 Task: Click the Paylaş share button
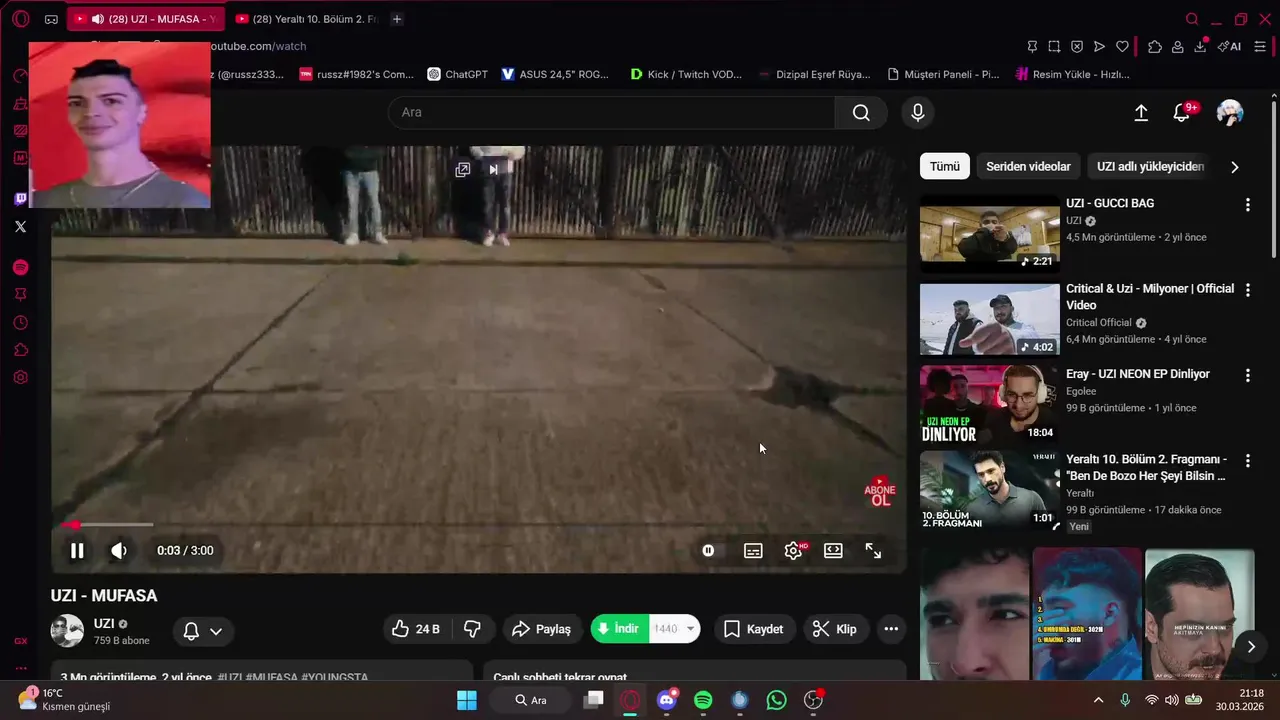542,629
